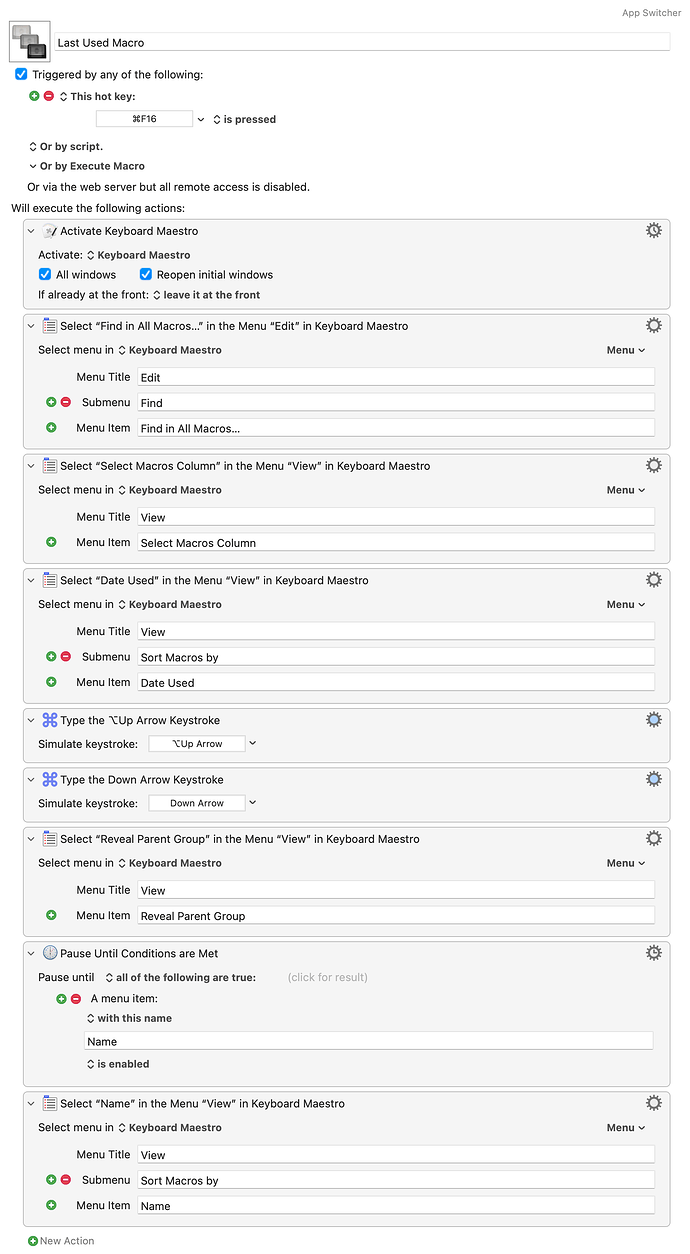Open the This hot key trigger type popup
The height and width of the screenshot is (1254, 690).
[97, 96]
